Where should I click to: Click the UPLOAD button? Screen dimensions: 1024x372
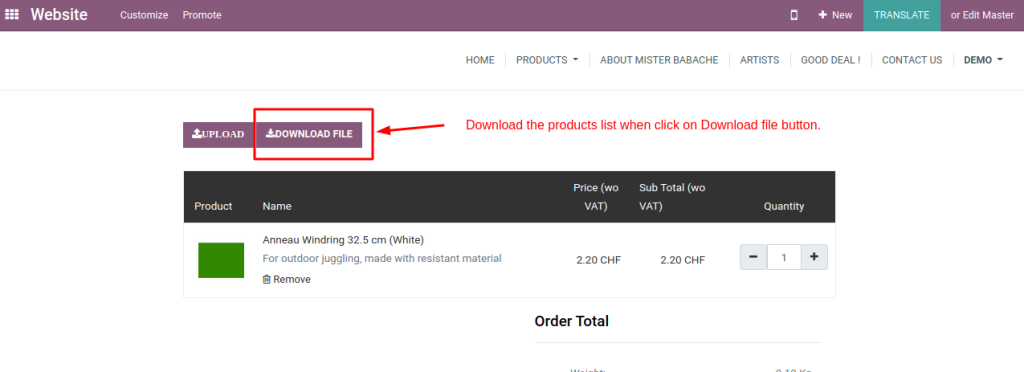pos(218,134)
